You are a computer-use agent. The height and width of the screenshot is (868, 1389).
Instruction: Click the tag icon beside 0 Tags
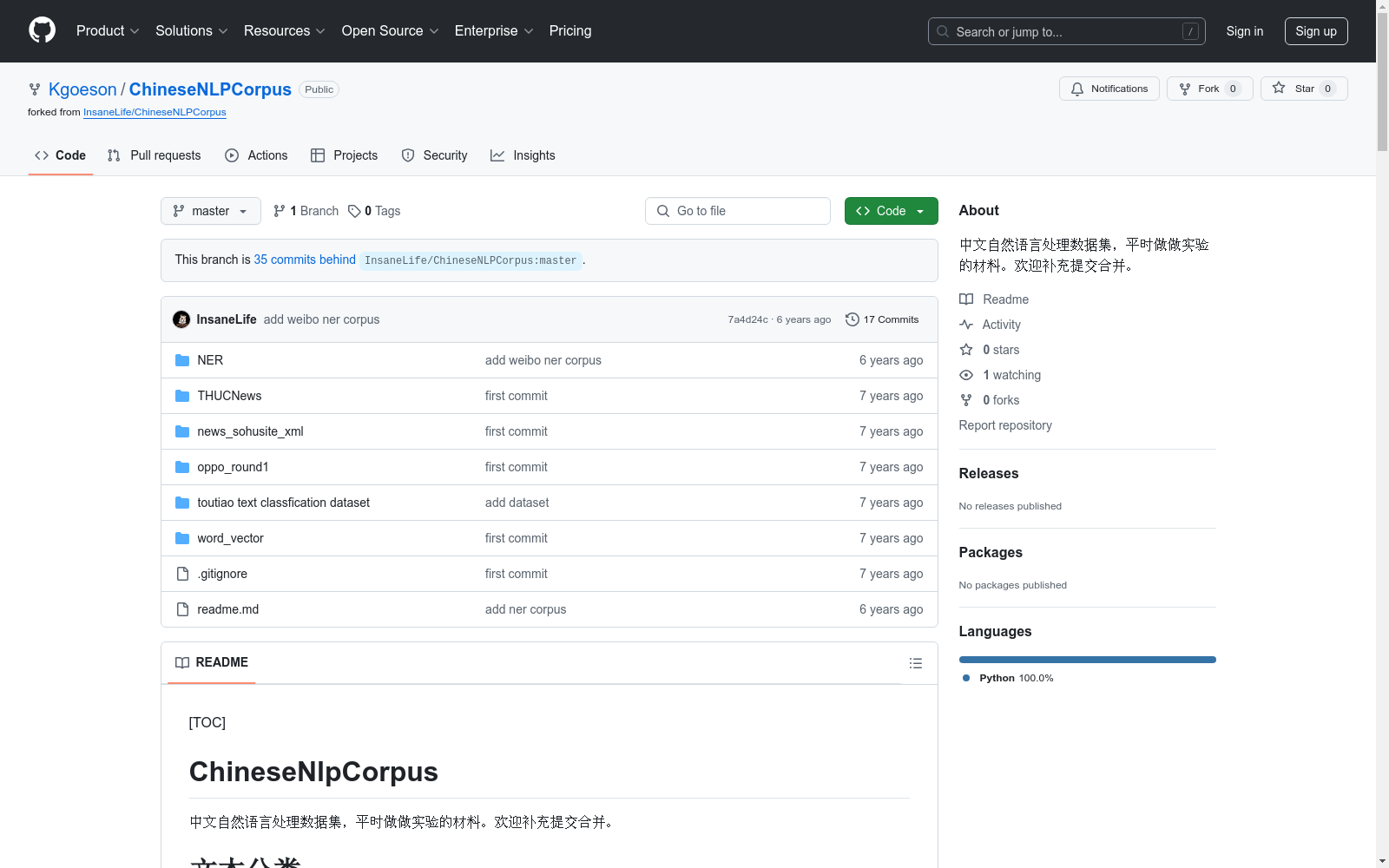coord(354,211)
